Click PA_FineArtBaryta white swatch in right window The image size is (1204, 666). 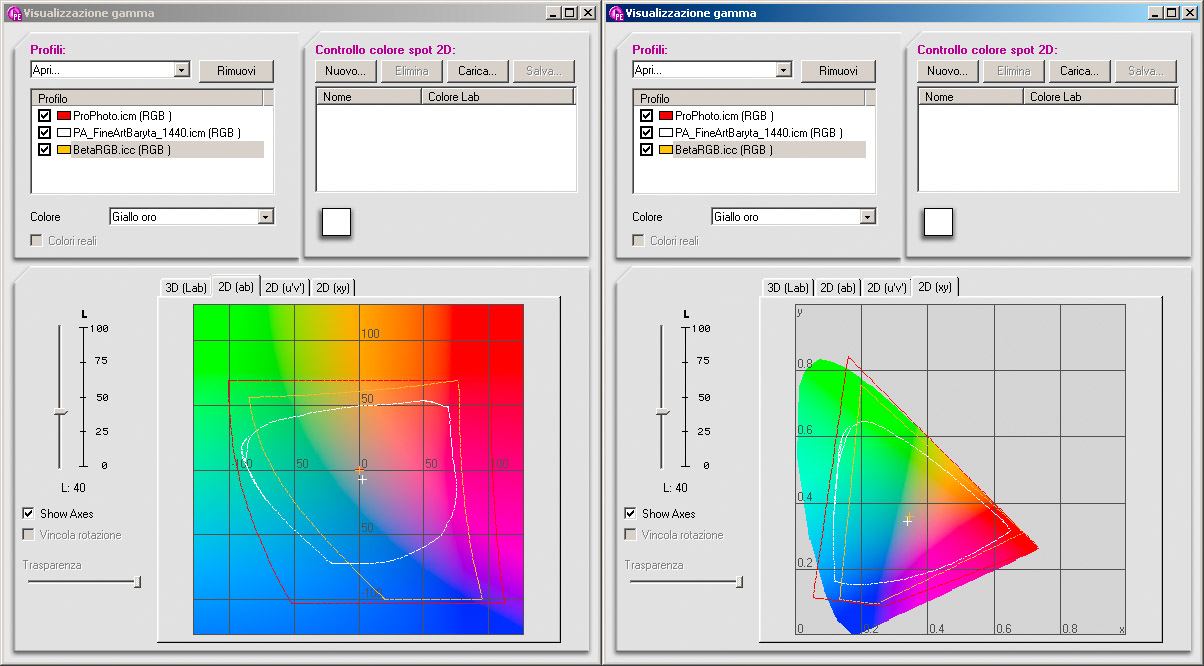click(666, 133)
